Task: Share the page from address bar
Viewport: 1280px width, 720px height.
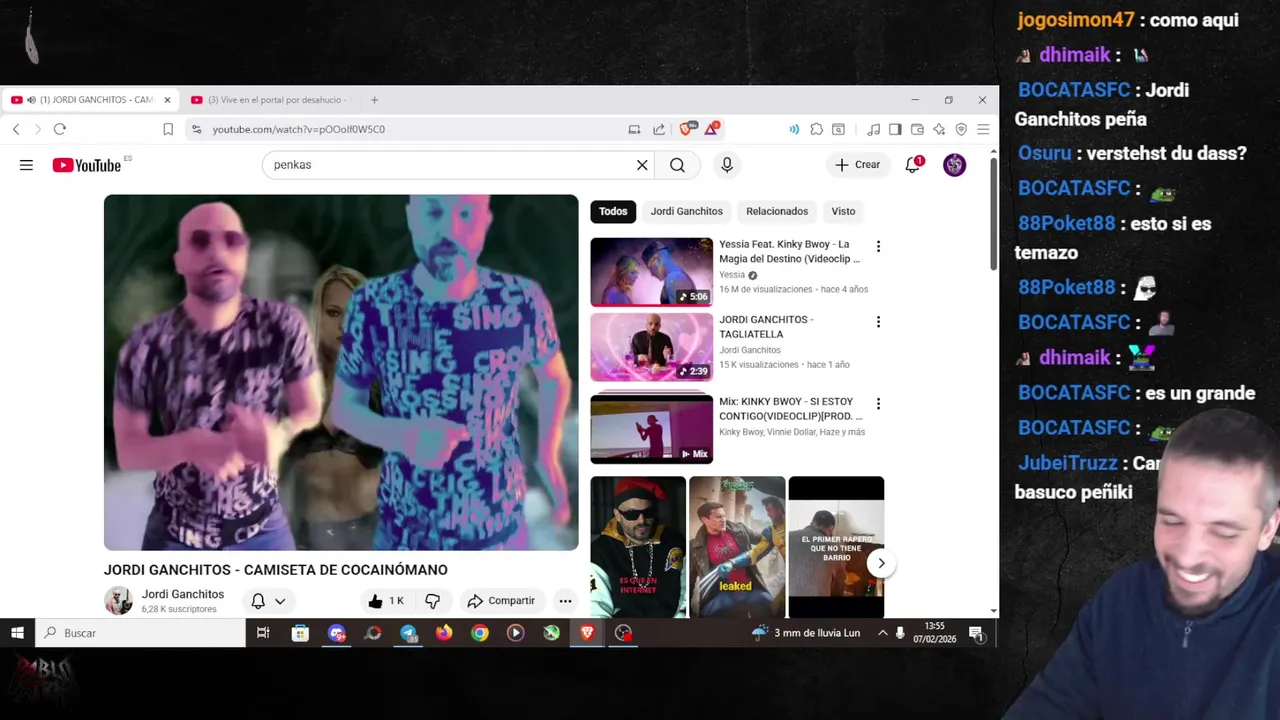Action: pos(659,129)
